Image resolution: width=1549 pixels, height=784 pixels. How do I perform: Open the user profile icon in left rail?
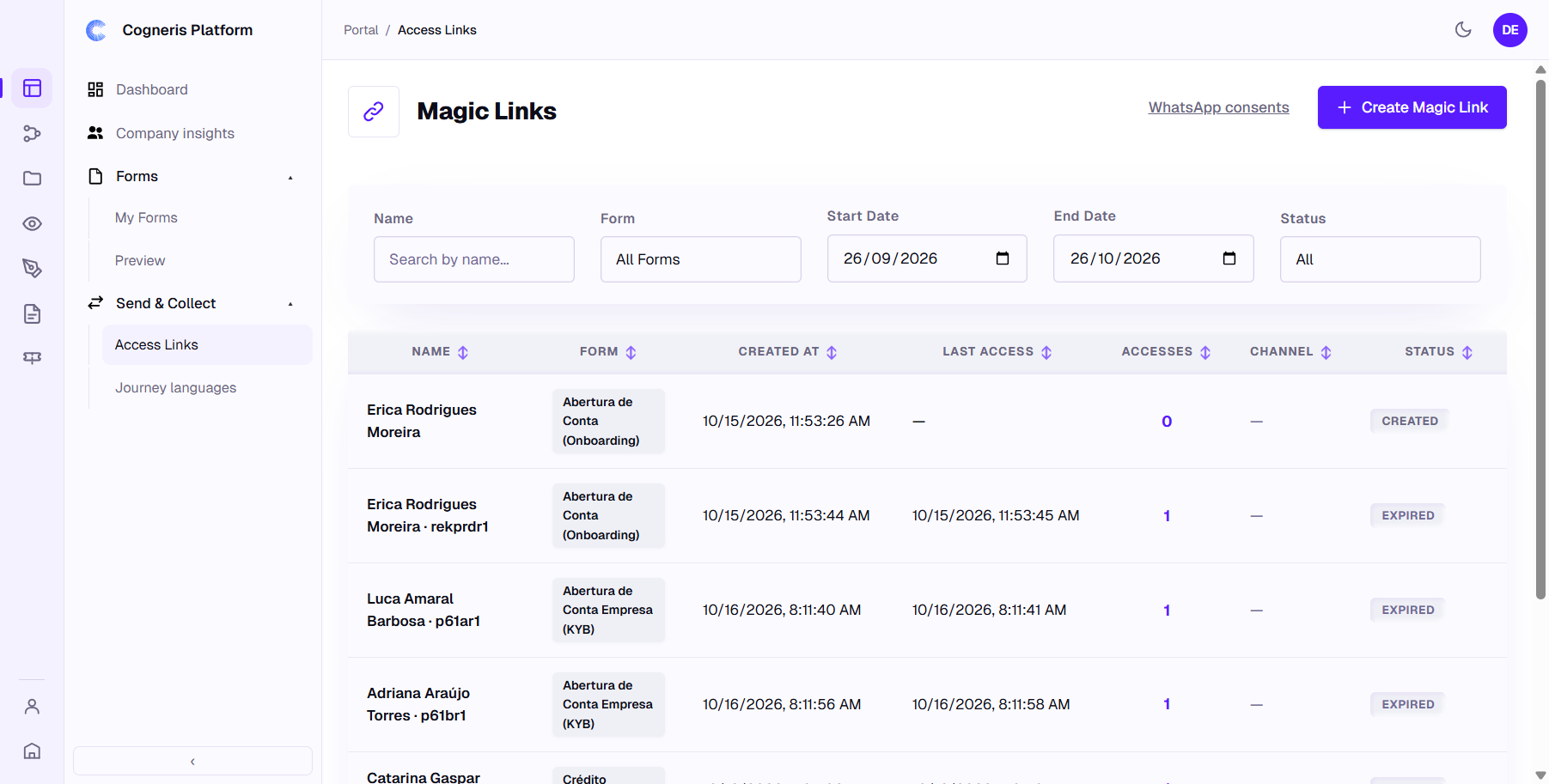(x=32, y=707)
